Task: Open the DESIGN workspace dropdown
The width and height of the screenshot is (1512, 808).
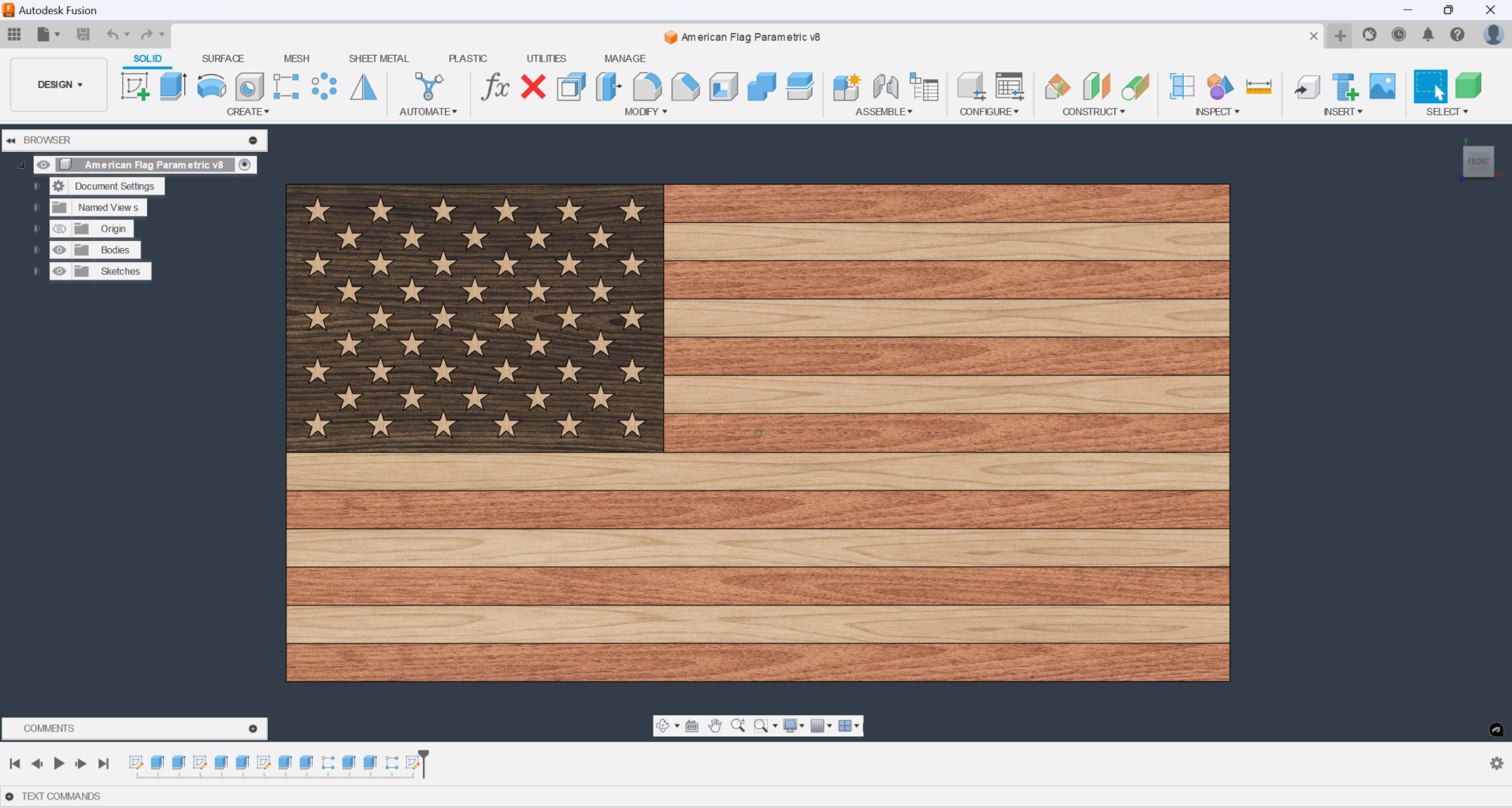Action: click(x=59, y=84)
